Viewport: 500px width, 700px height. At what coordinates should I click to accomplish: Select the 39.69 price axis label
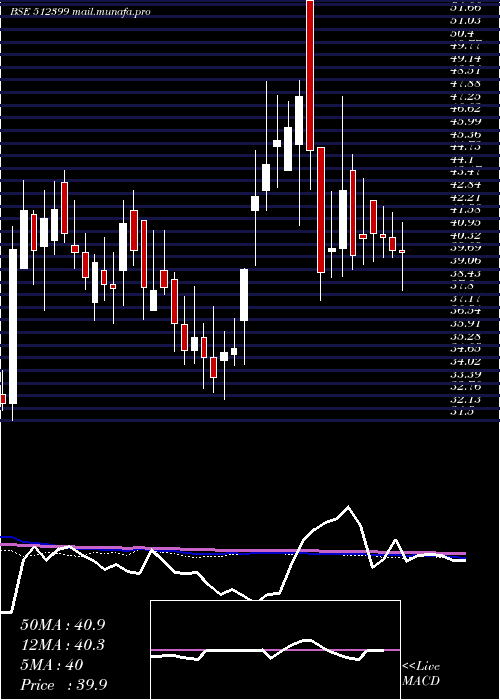tap(466, 248)
